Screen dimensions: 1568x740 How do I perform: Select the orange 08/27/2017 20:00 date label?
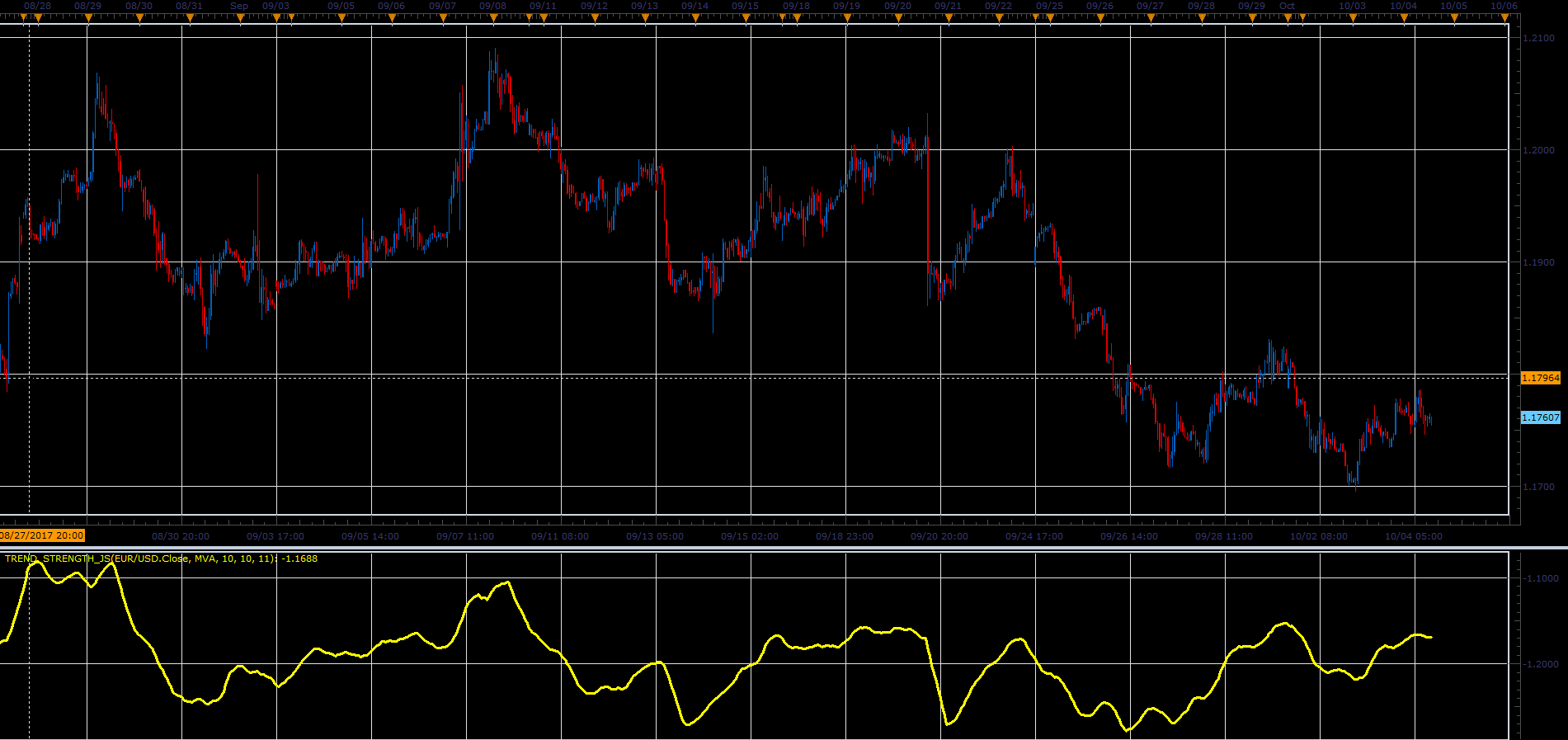42,535
